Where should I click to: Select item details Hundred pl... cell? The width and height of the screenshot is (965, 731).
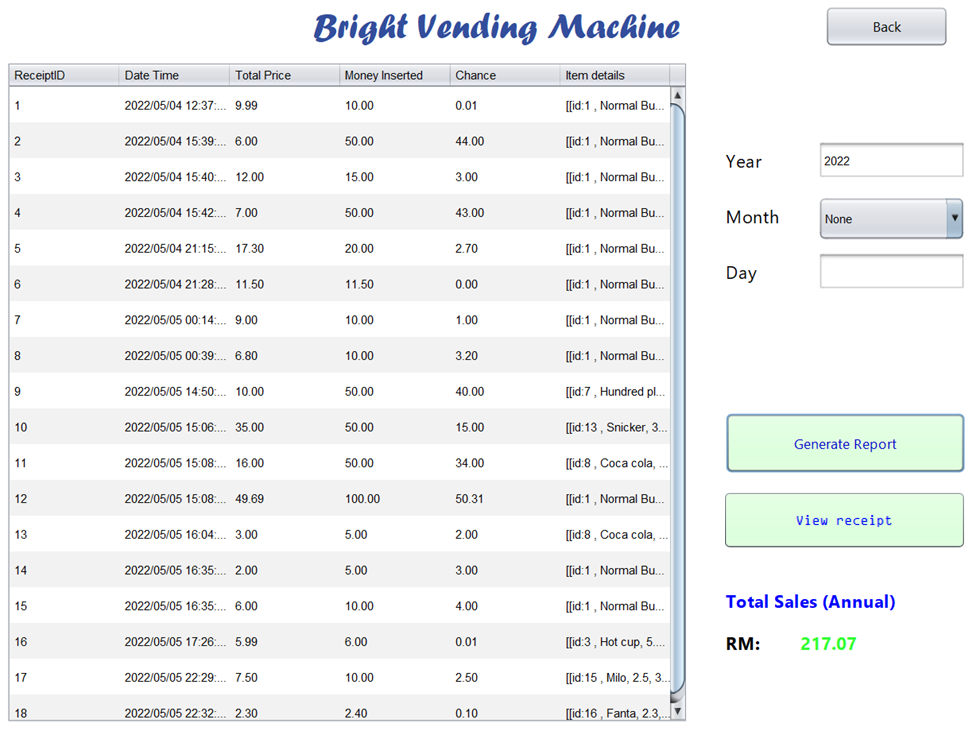(x=615, y=391)
